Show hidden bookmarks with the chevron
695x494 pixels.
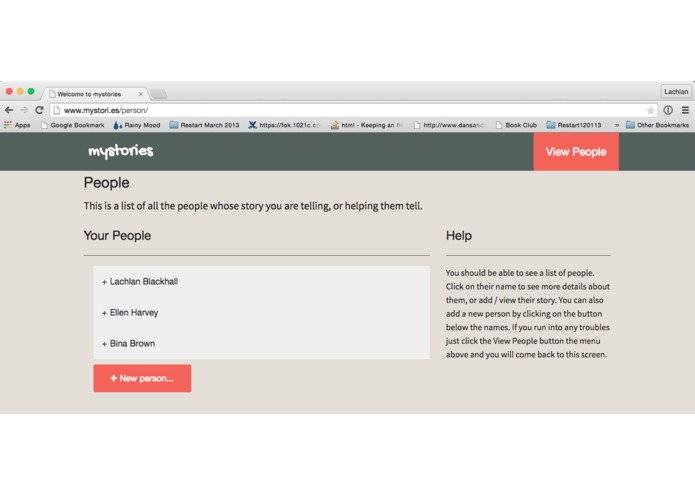(617, 125)
